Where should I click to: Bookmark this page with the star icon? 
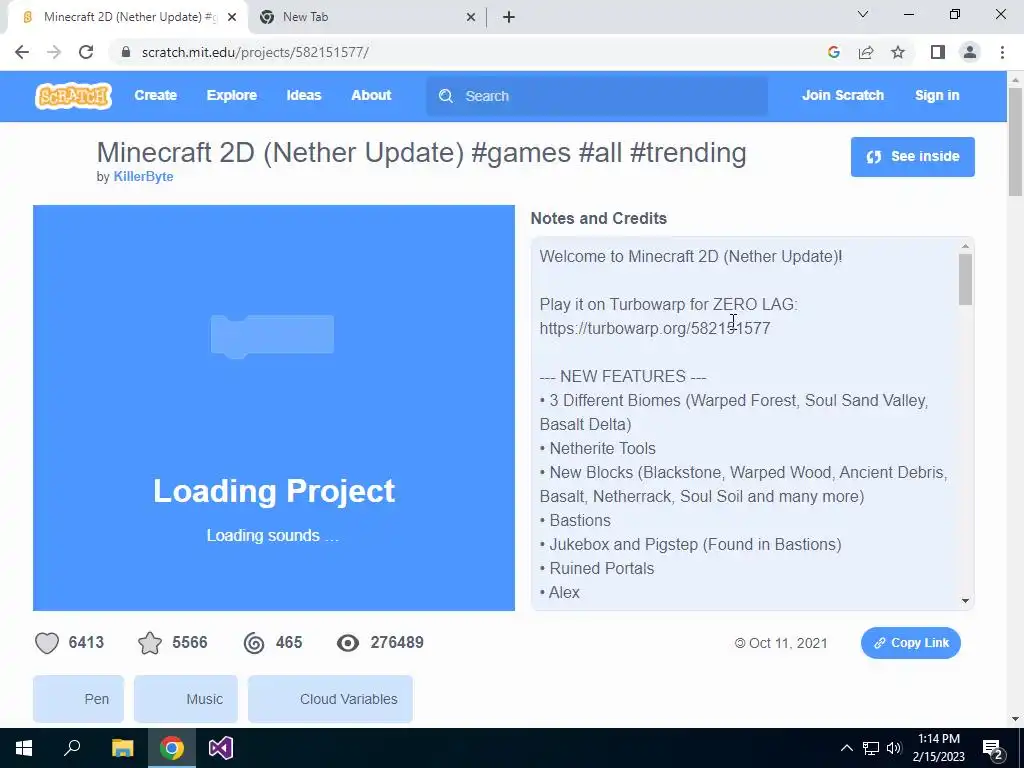point(898,52)
